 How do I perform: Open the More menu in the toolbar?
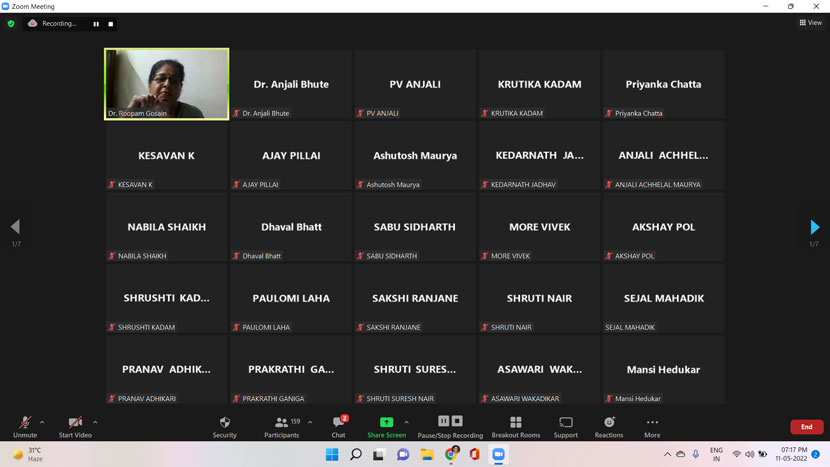[652, 423]
